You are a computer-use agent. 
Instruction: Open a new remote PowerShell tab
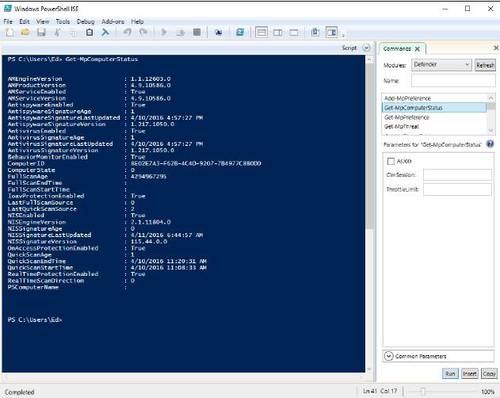click(218, 32)
